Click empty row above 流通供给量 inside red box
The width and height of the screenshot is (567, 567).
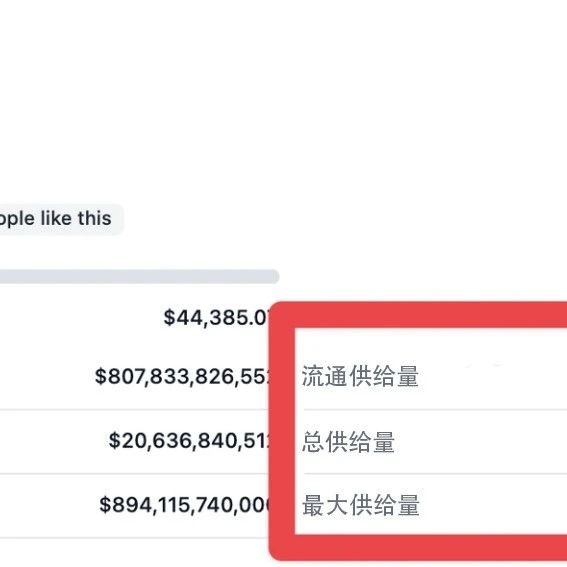point(431,344)
